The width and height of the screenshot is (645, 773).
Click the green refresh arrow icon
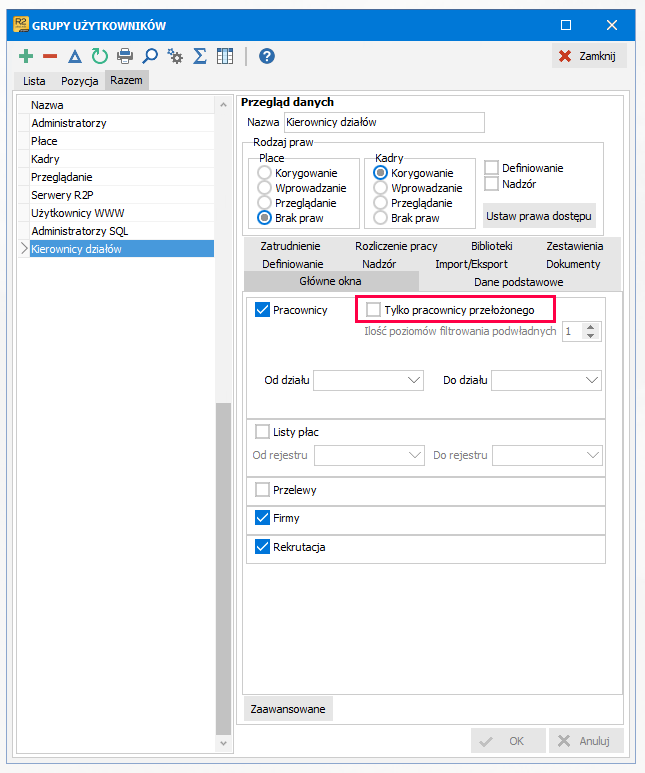pyautogui.click(x=100, y=56)
